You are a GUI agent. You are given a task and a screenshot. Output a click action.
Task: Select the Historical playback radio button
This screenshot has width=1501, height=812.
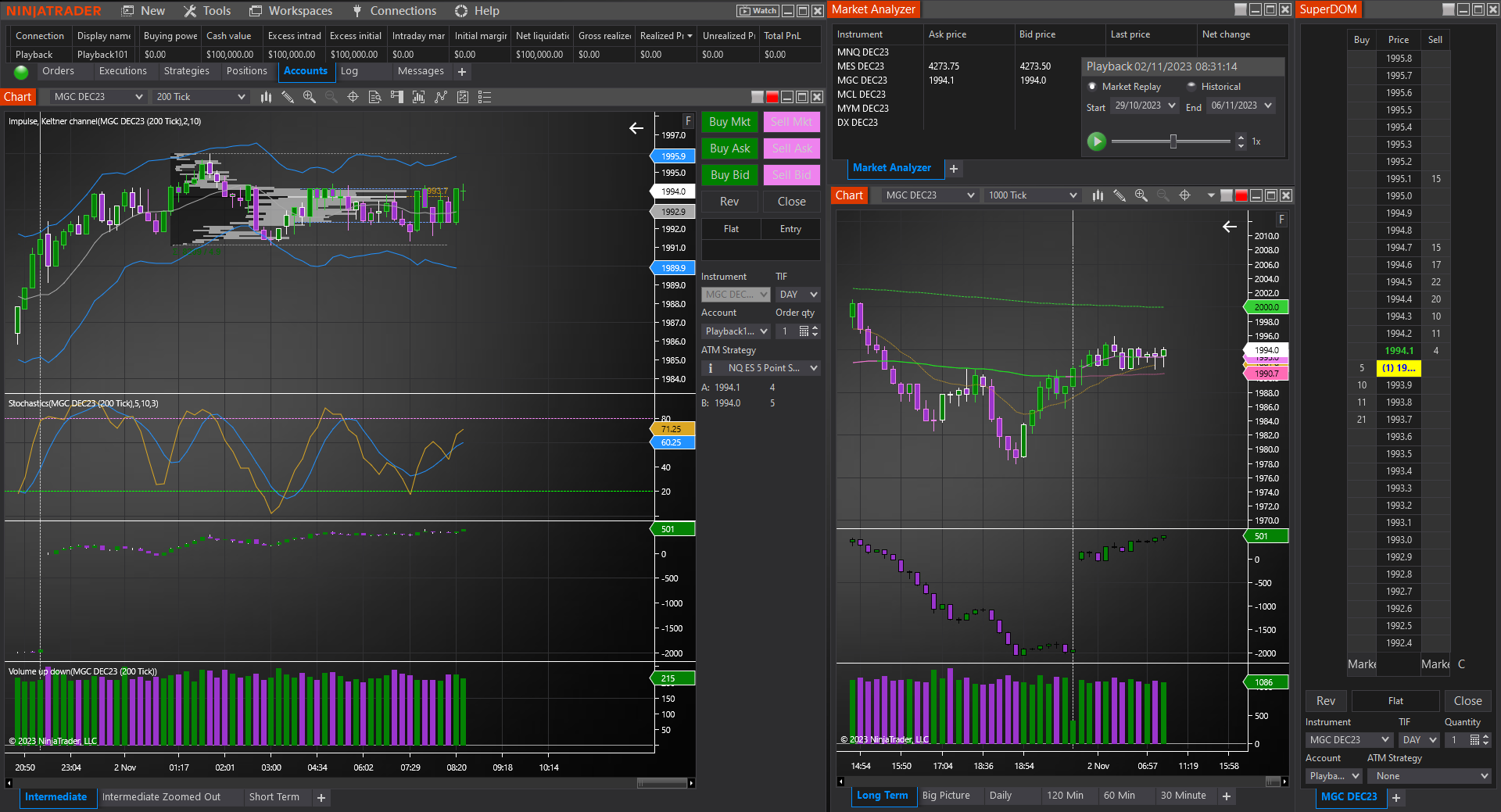(1191, 87)
